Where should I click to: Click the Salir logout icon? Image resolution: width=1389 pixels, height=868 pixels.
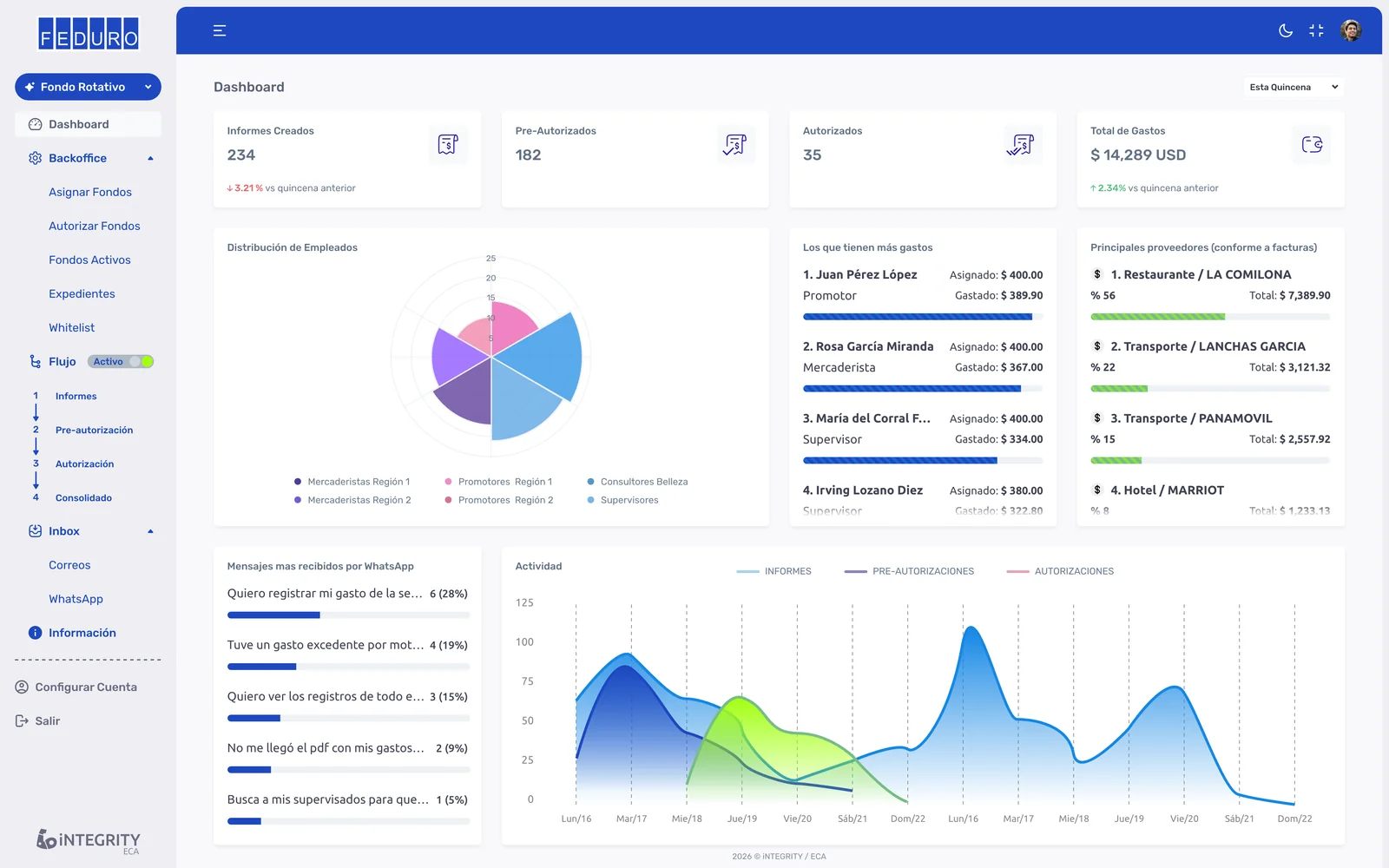click(22, 720)
